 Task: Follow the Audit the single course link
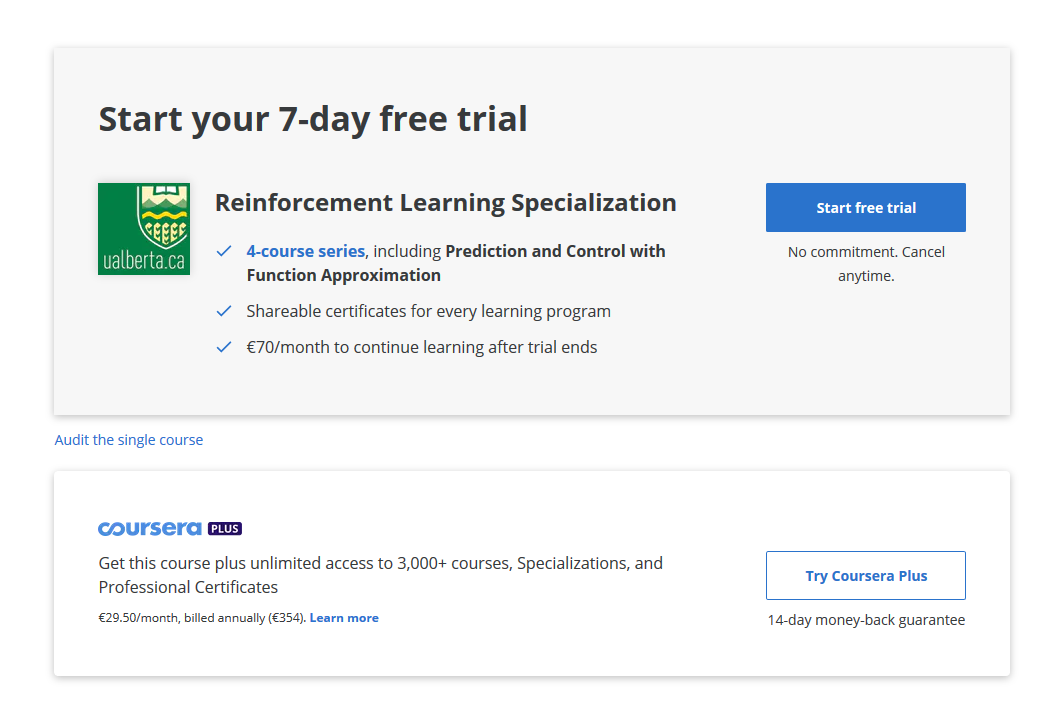[x=129, y=440]
